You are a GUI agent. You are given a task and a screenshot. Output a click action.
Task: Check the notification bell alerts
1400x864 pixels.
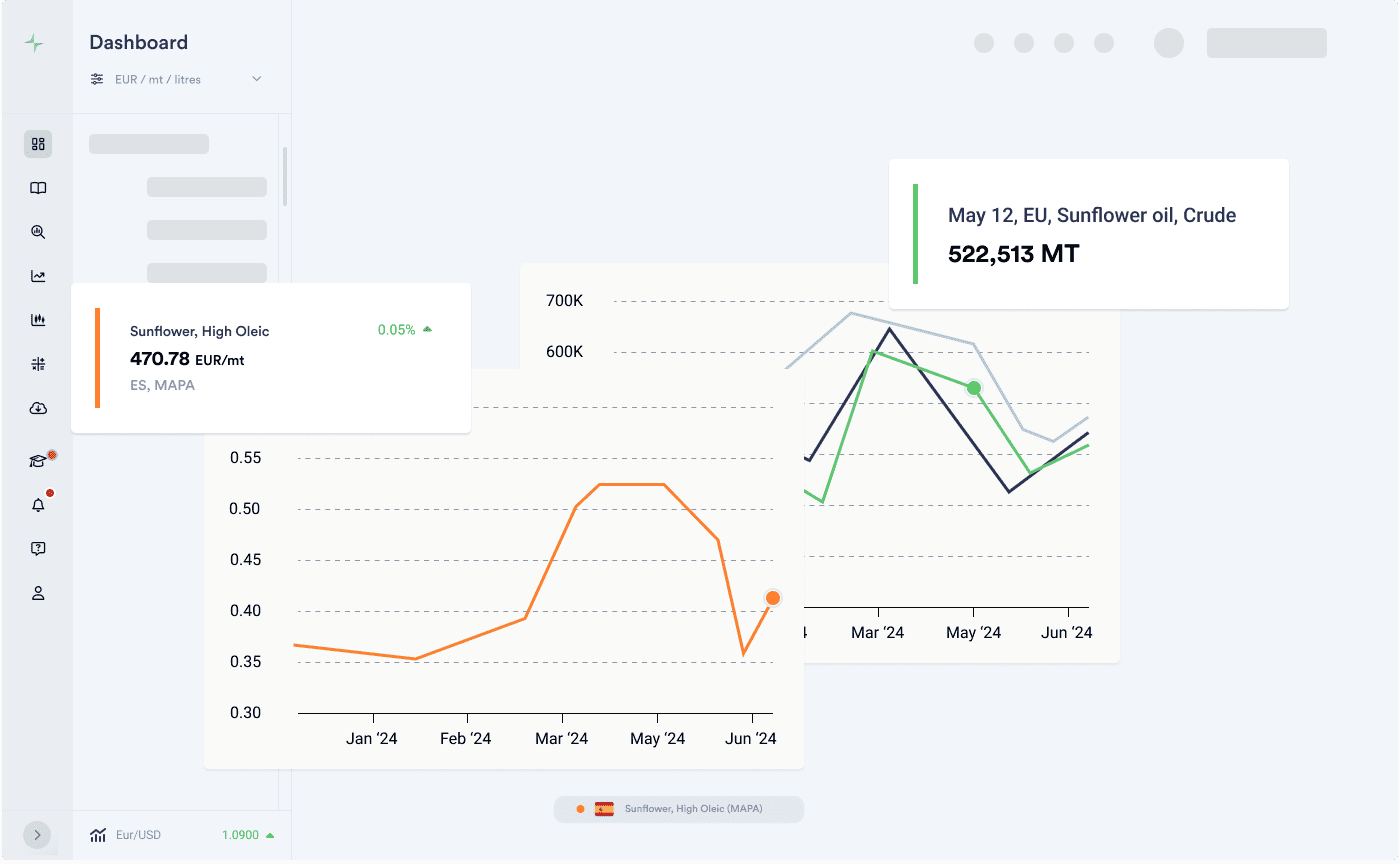coord(38,505)
